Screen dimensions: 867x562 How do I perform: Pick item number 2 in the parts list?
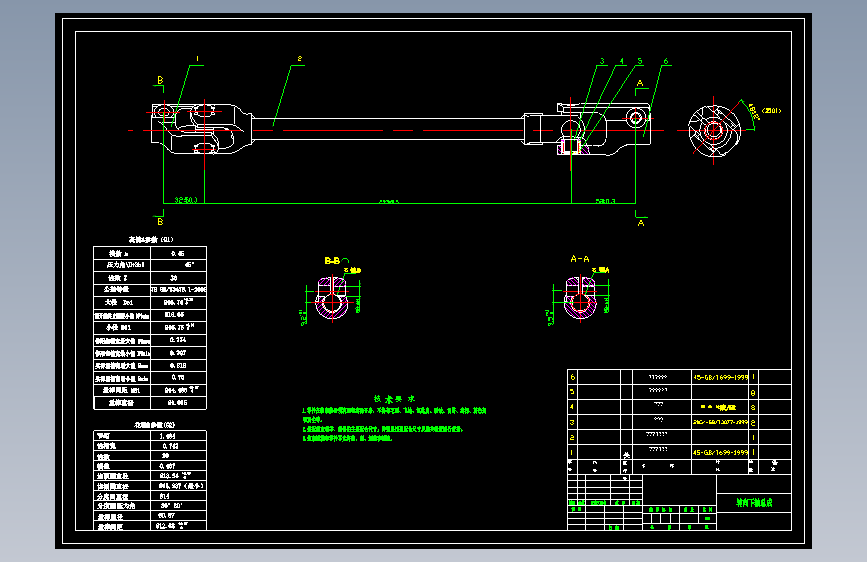pos(572,437)
